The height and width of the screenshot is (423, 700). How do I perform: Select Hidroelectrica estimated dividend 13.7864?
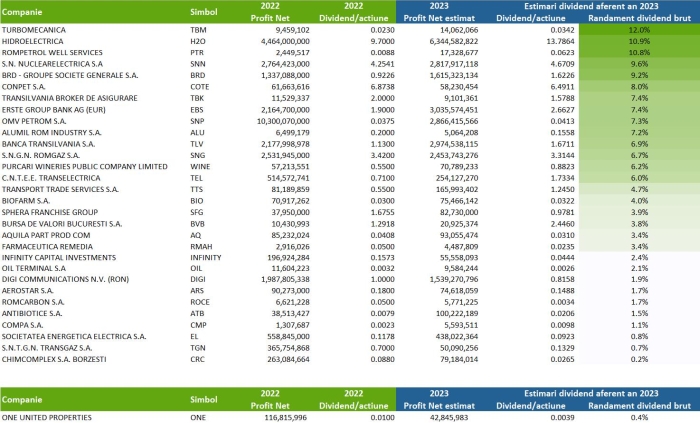(560, 41)
